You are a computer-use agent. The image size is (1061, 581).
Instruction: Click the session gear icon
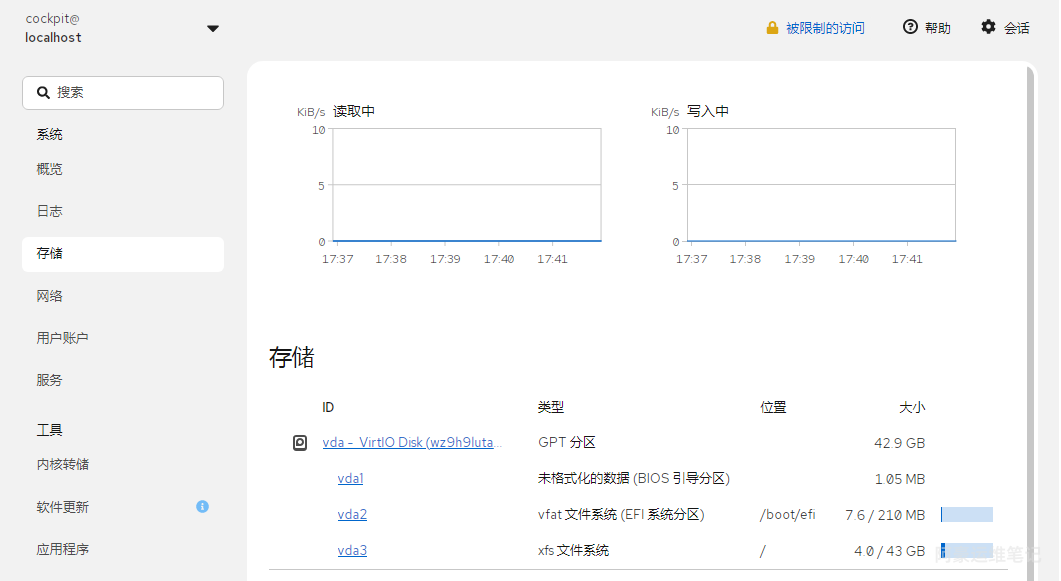(989, 26)
